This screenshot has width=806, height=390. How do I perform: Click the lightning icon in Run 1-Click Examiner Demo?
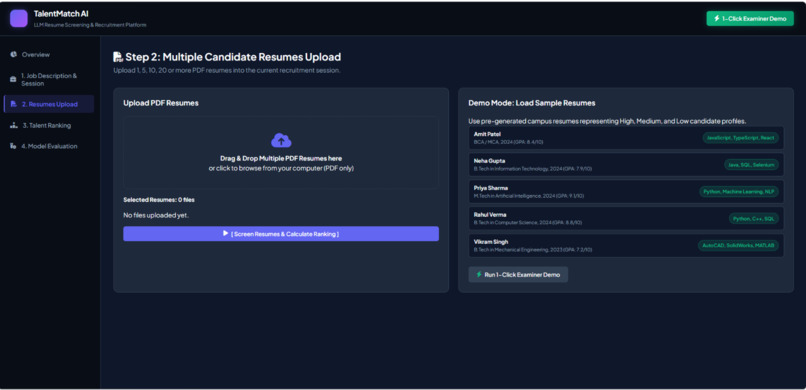(479, 274)
